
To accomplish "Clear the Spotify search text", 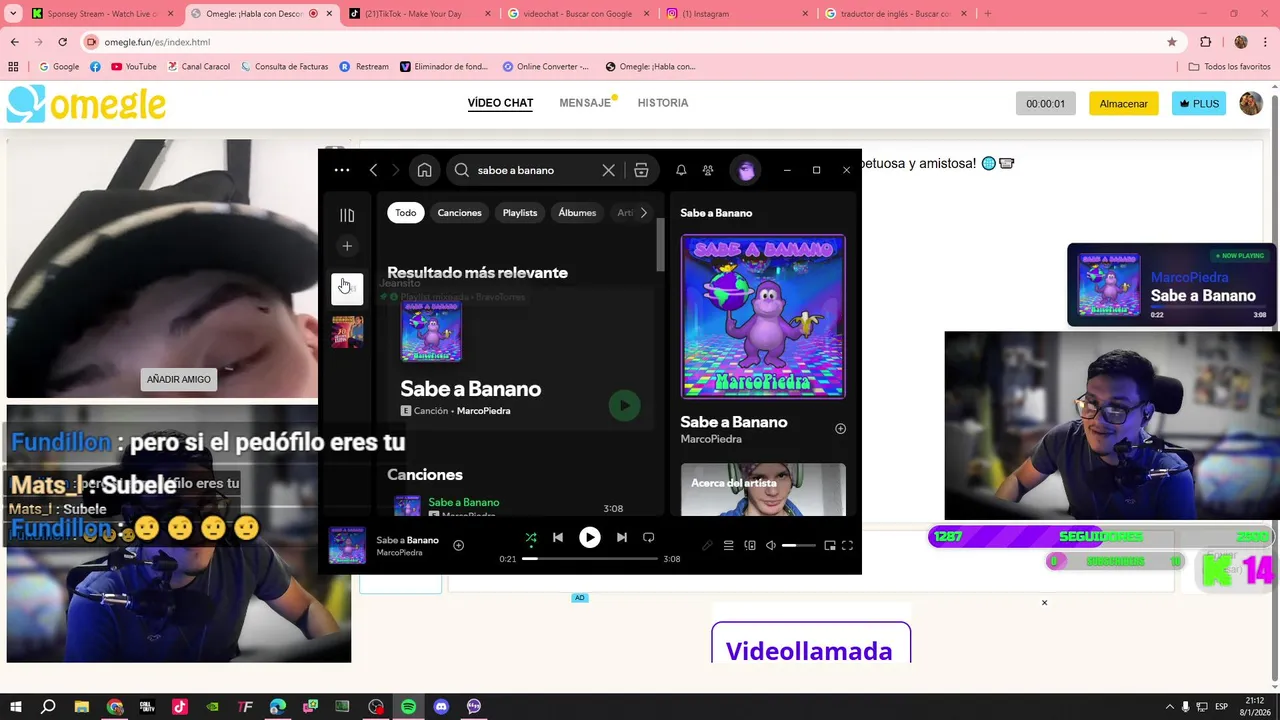I will click(608, 170).
